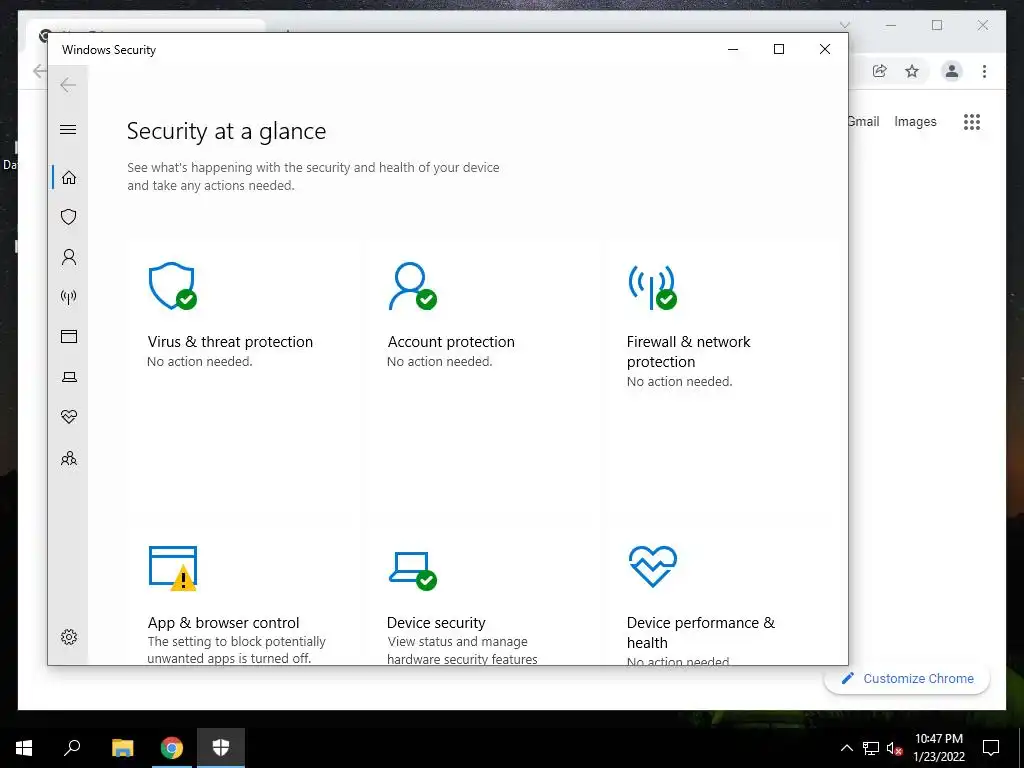Open the Virus & threat protection heading
The height and width of the screenshot is (768, 1024).
[230, 342]
